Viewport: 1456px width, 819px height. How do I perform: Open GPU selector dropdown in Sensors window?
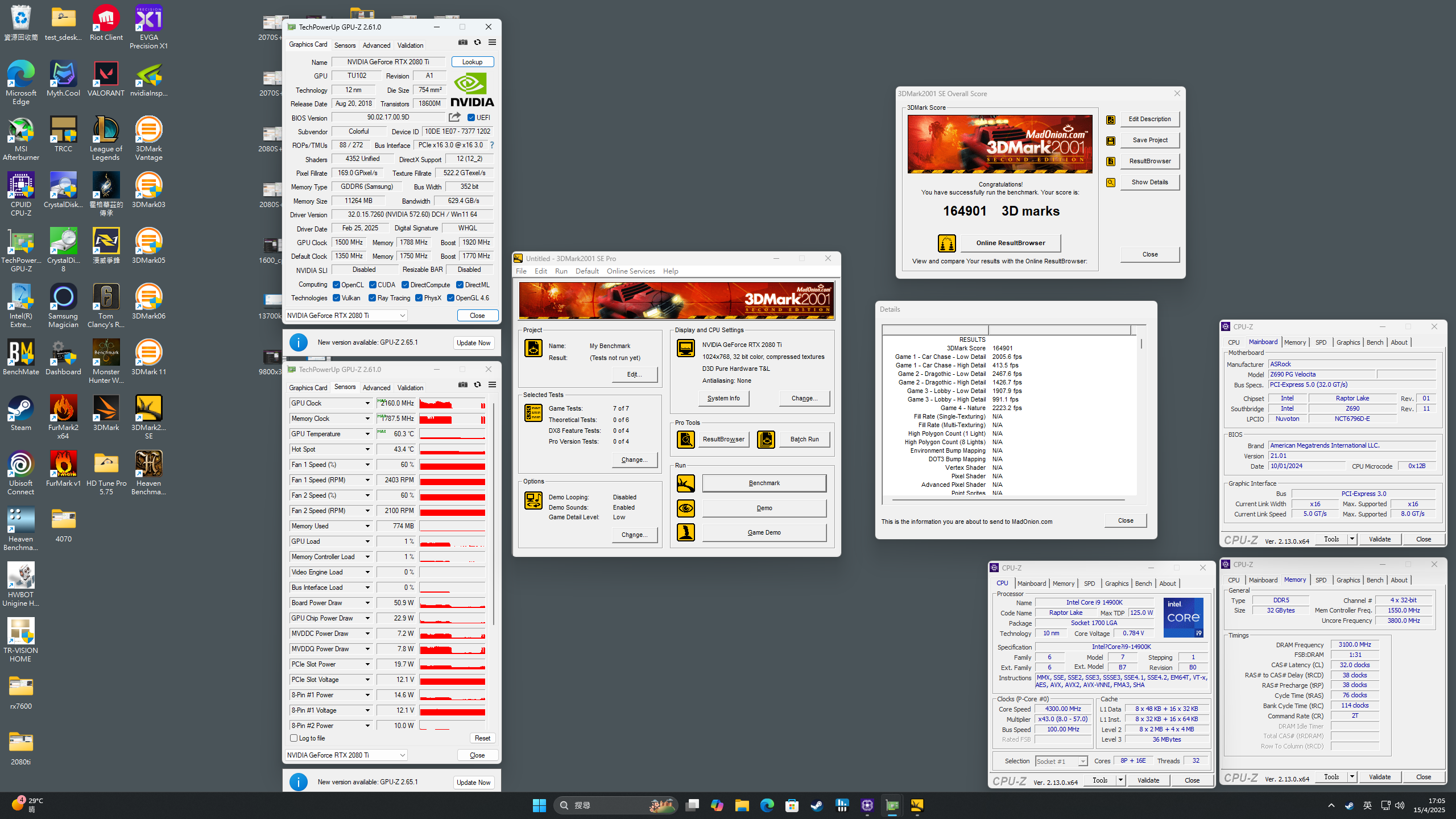click(346, 755)
